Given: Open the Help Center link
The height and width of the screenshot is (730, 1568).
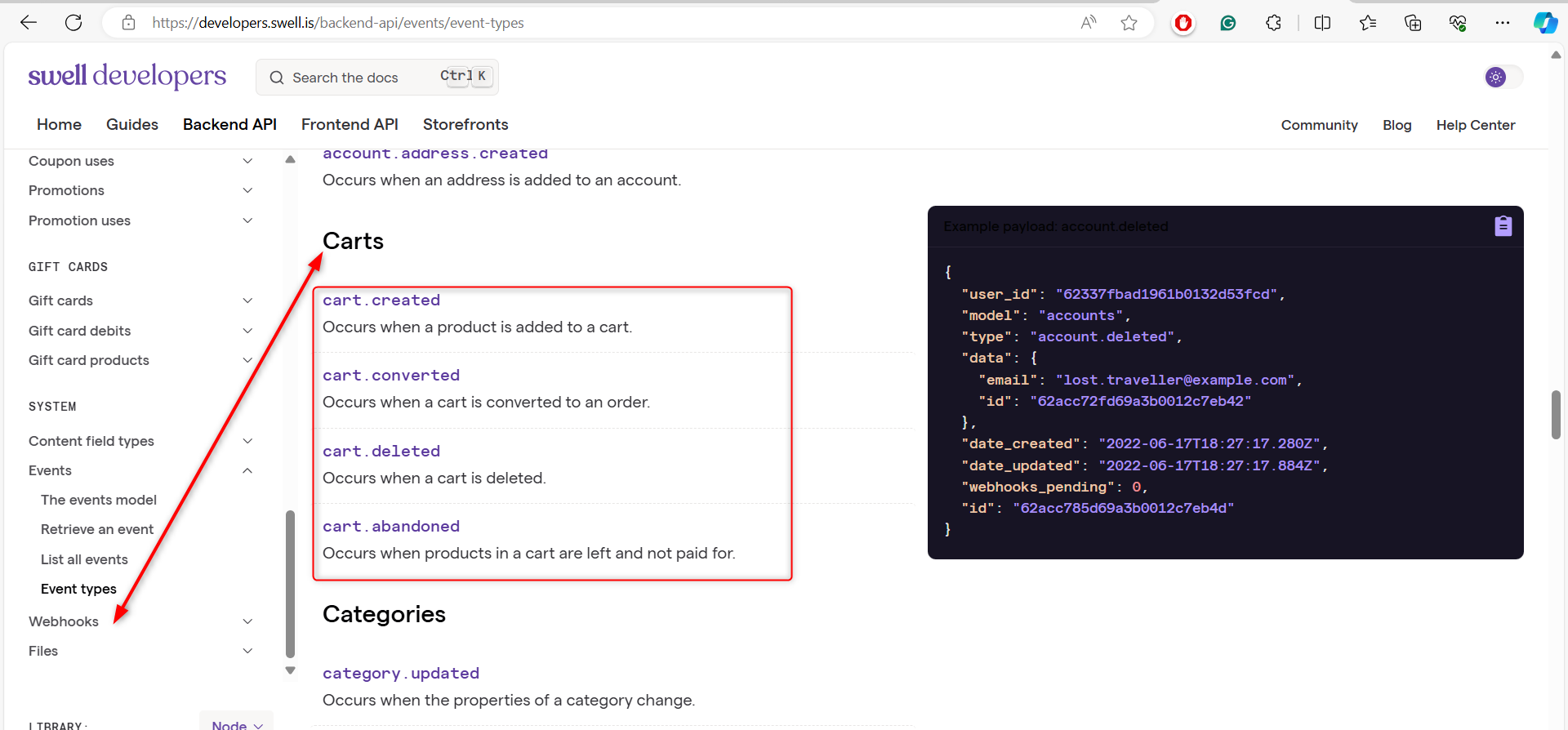Looking at the screenshot, I should click(1476, 125).
